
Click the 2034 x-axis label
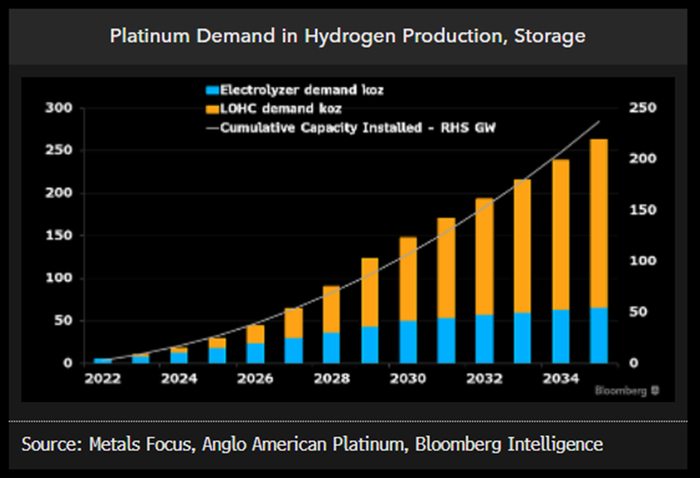click(x=561, y=378)
